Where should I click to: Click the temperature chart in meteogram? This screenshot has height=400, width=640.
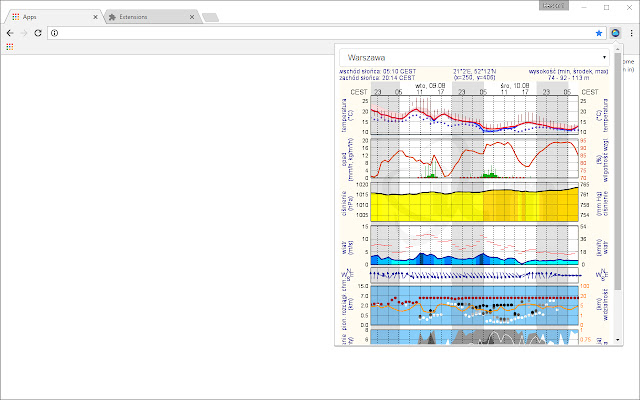click(474, 115)
